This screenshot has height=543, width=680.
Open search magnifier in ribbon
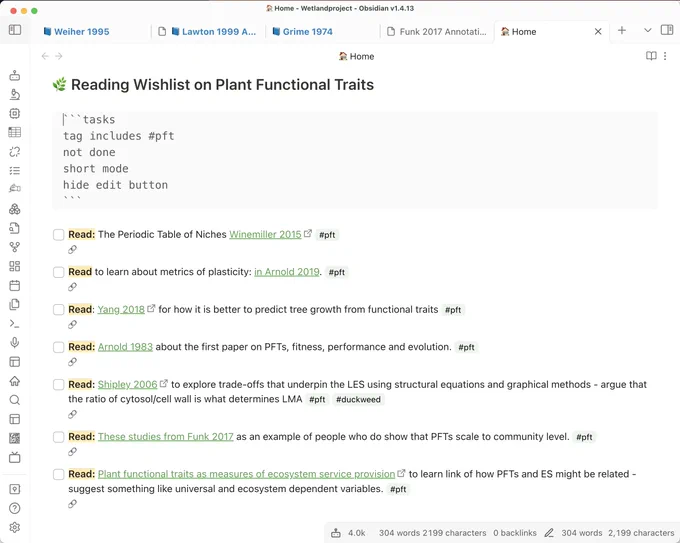[x=15, y=400]
